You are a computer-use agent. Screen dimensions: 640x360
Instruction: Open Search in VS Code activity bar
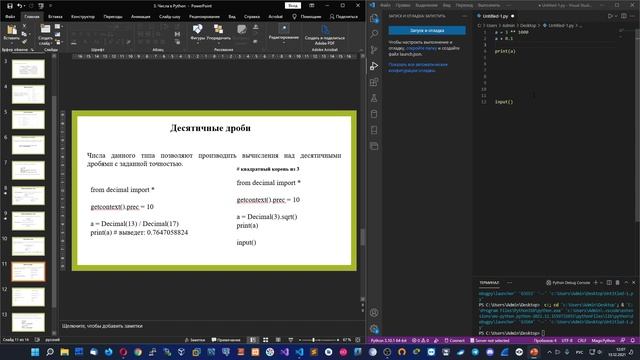[x=374, y=34]
